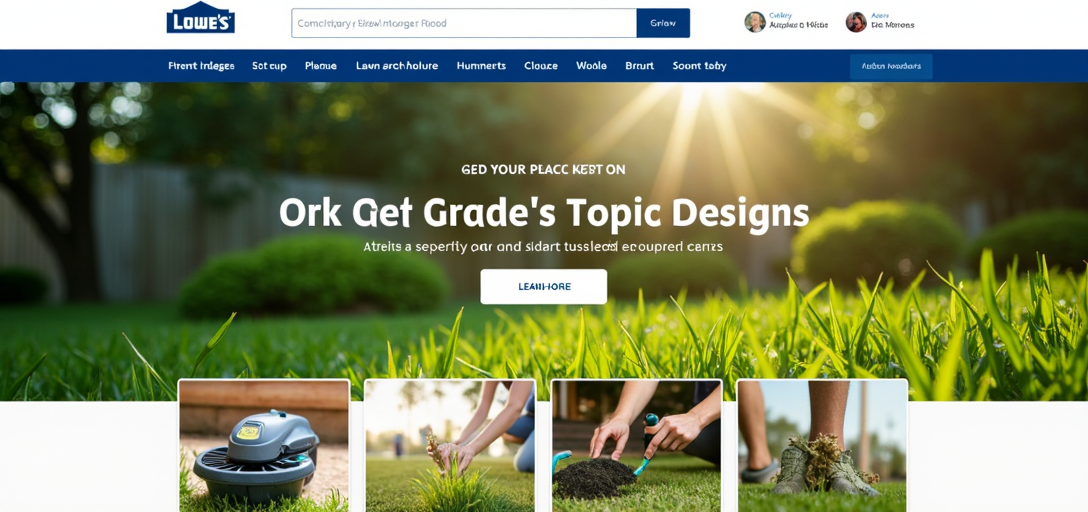Click the Lowe's logo
The width and height of the screenshot is (1088, 512).
pos(201,18)
